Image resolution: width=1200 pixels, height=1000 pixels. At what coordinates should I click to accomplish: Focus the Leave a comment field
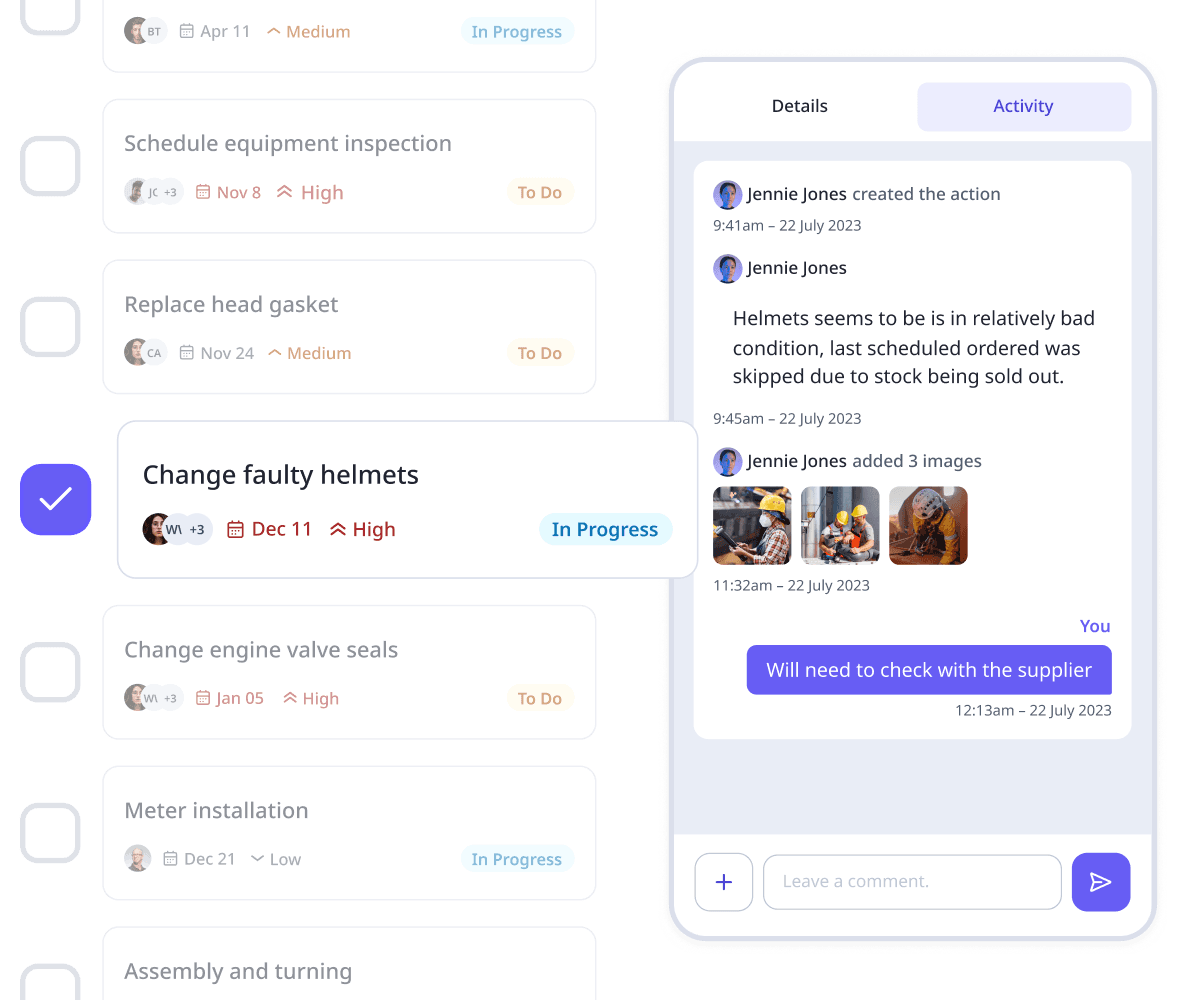(912, 882)
